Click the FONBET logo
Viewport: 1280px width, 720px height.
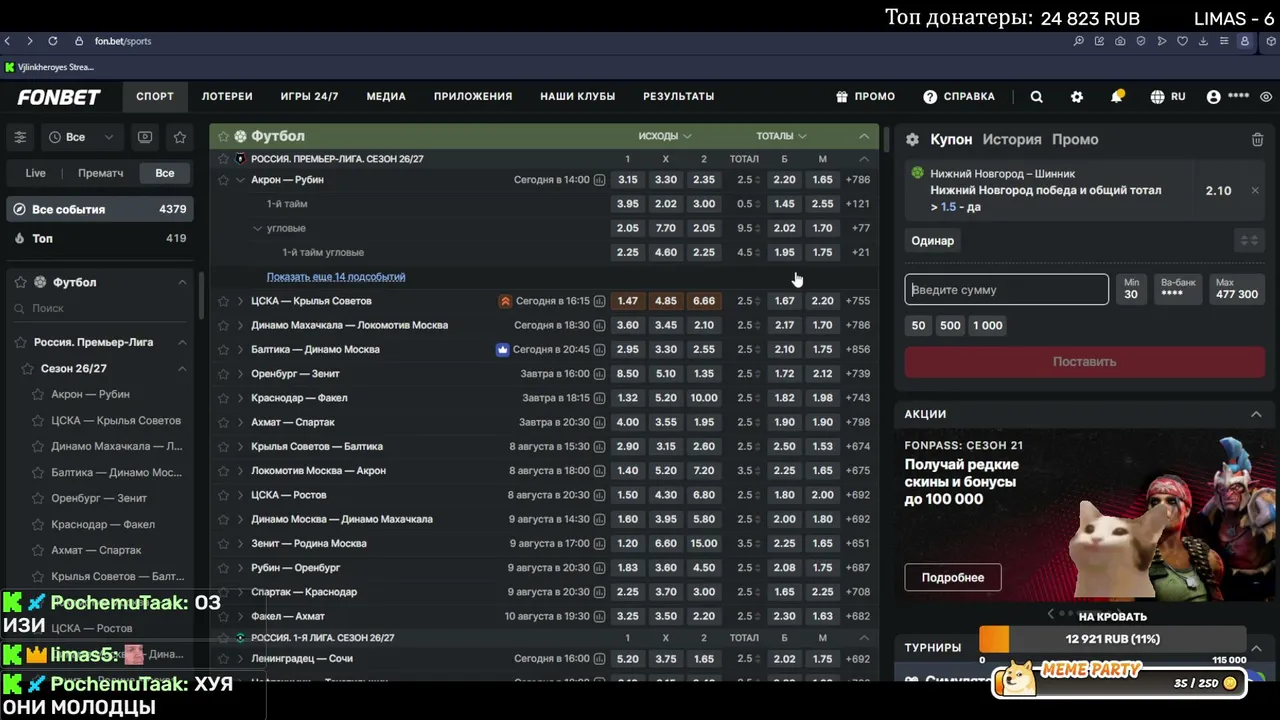coord(59,97)
